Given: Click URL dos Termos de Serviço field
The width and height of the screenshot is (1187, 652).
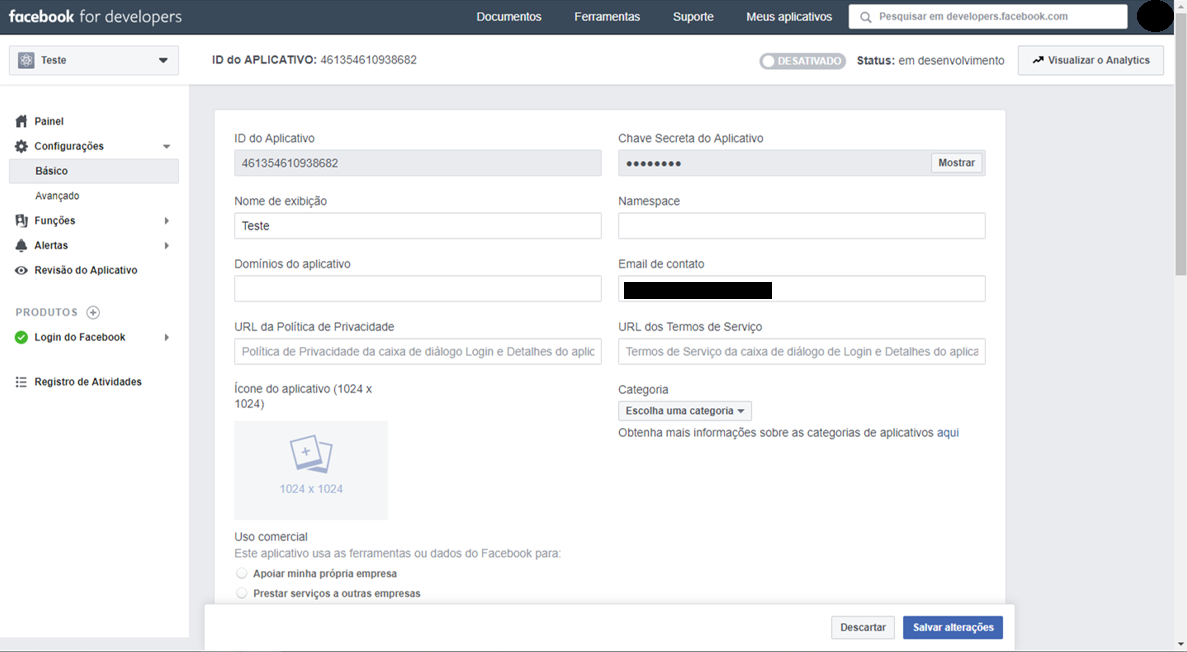Looking at the screenshot, I should [802, 351].
